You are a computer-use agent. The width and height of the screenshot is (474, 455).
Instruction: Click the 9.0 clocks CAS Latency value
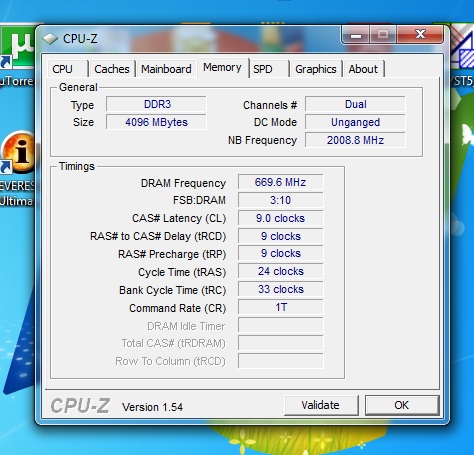pyautogui.click(x=281, y=218)
